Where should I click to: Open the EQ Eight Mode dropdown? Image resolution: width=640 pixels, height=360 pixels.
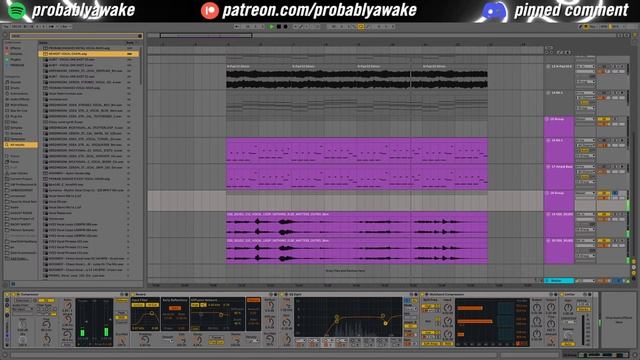click(x=411, y=309)
